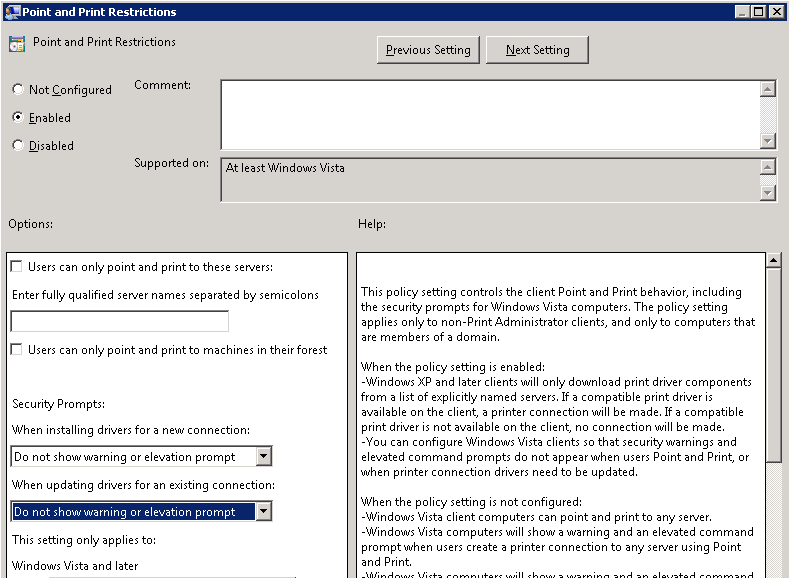Image resolution: width=789 pixels, height=578 pixels.
Task: Go to Next Setting
Action: [537, 50]
